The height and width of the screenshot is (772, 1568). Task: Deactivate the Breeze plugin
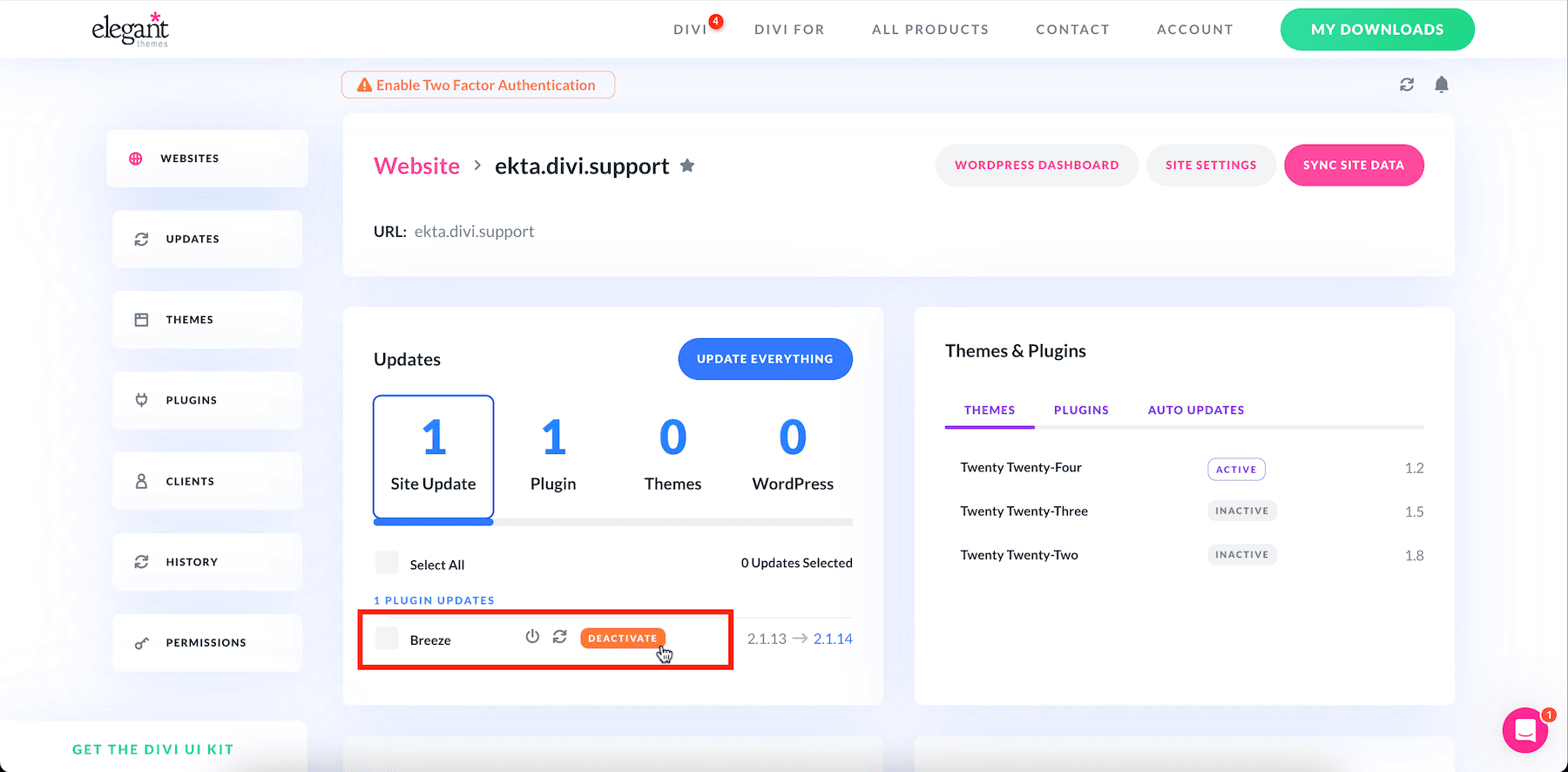(622, 639)
